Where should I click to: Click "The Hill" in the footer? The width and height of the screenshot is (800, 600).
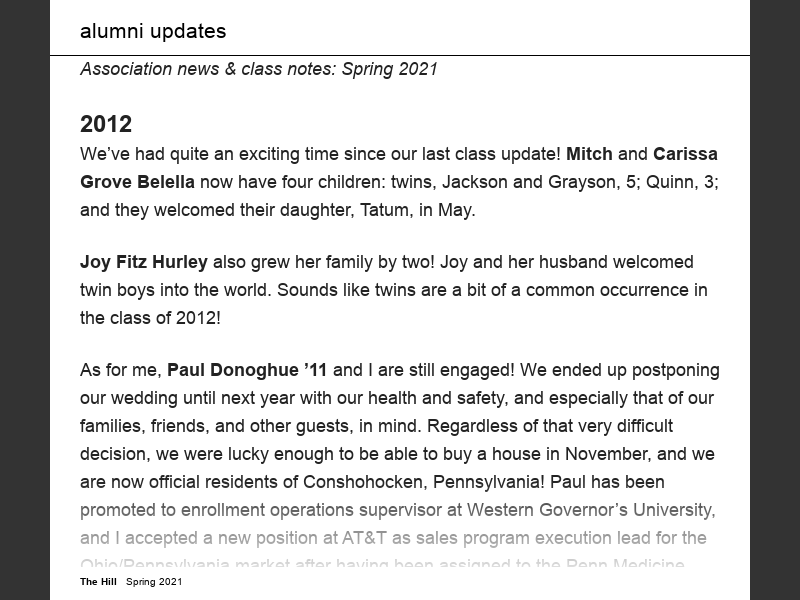pos(99,582)
